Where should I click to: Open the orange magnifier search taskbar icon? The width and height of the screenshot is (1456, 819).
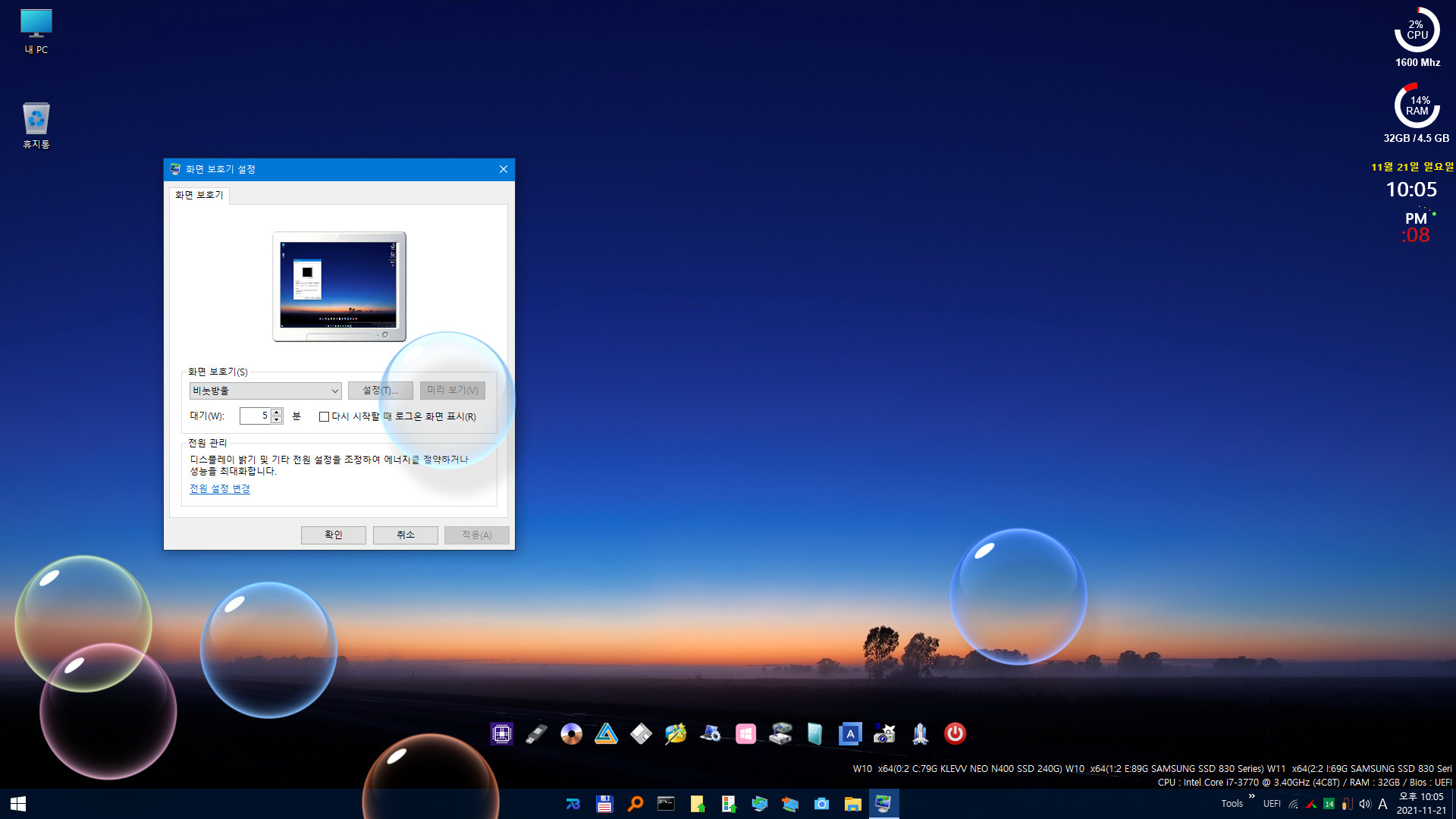point(635,804)
